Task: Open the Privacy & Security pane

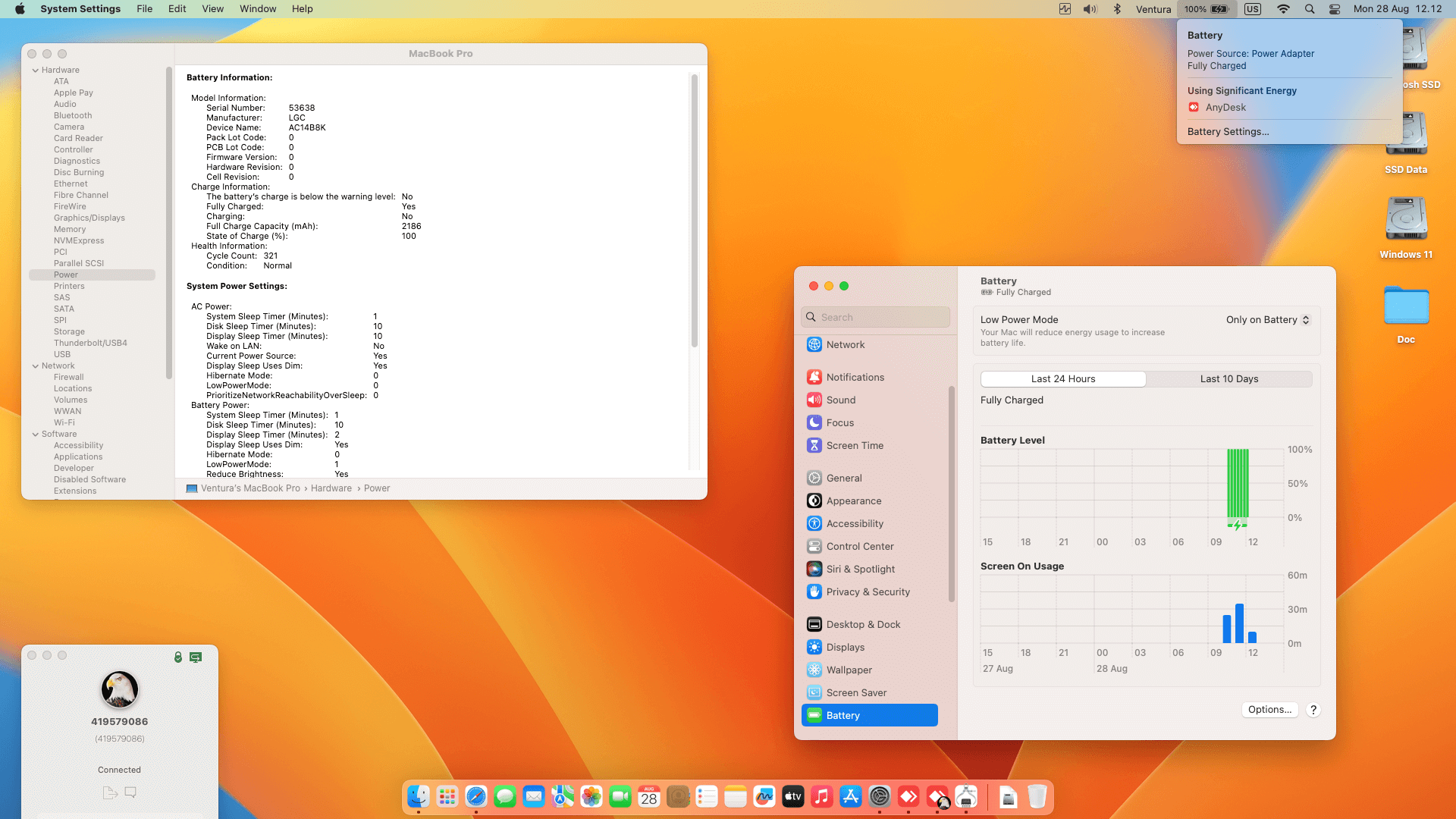Action: pyautogui.click(x=868, y=591)
